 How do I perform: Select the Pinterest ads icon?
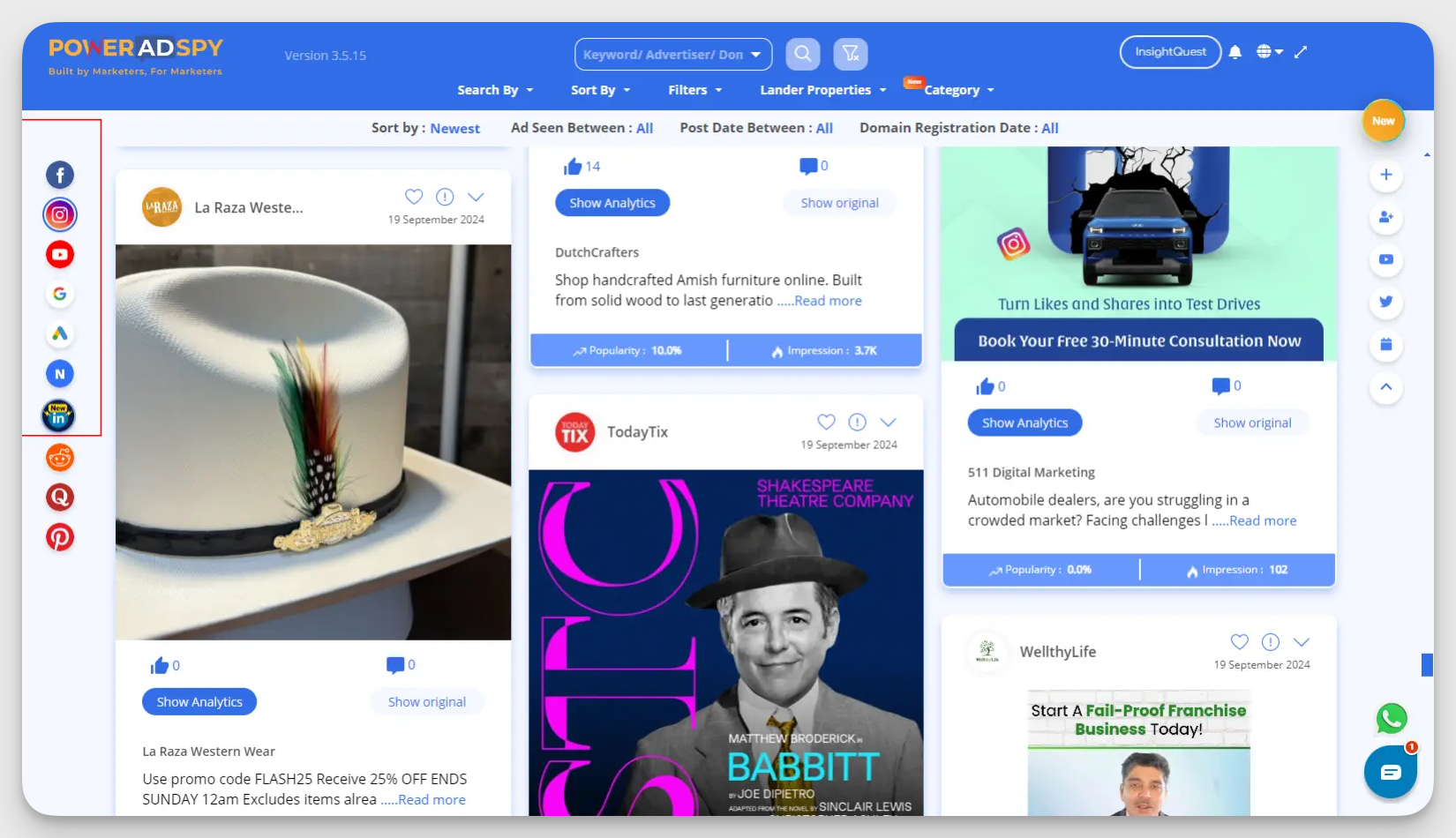60,537
